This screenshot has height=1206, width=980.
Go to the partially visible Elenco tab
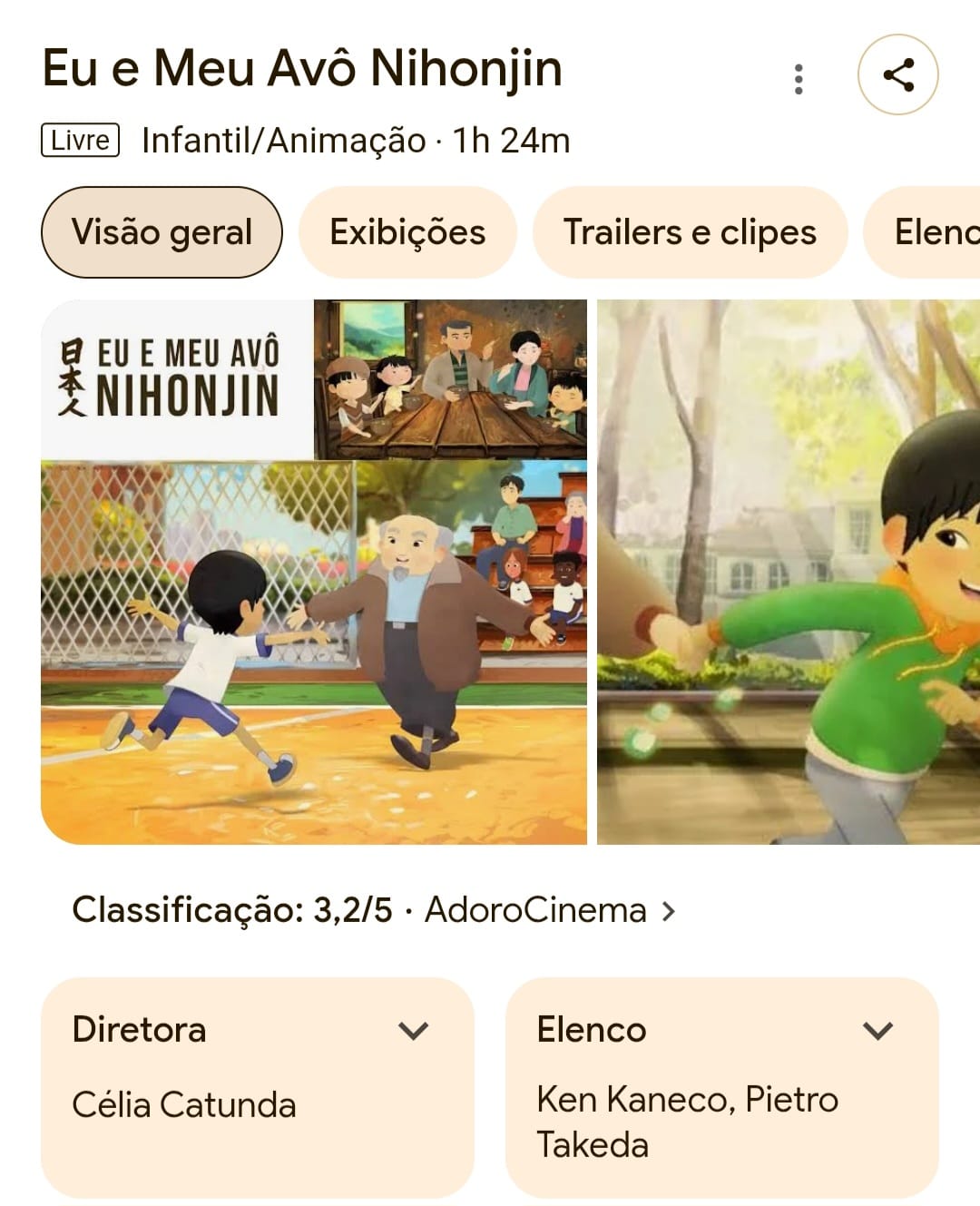point(923,232)
